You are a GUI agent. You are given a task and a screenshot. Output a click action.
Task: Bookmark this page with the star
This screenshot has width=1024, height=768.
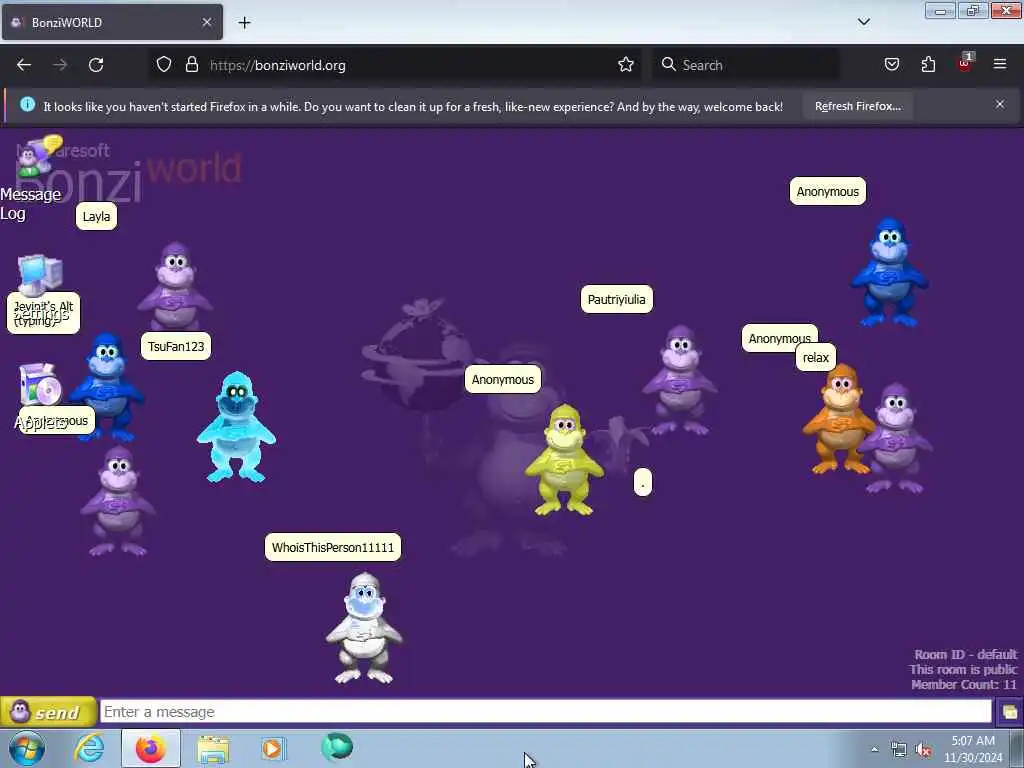pos(626,65)
